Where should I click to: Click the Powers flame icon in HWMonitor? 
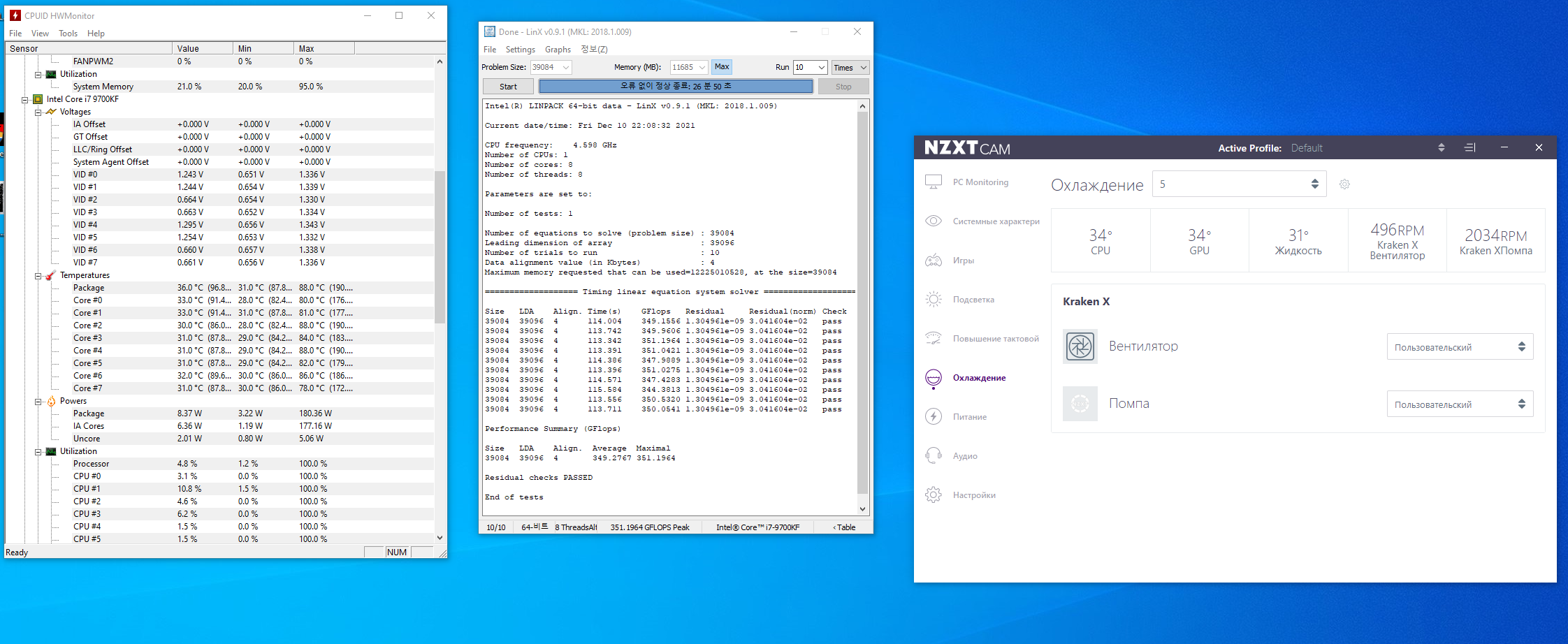[x=51, y=401]
